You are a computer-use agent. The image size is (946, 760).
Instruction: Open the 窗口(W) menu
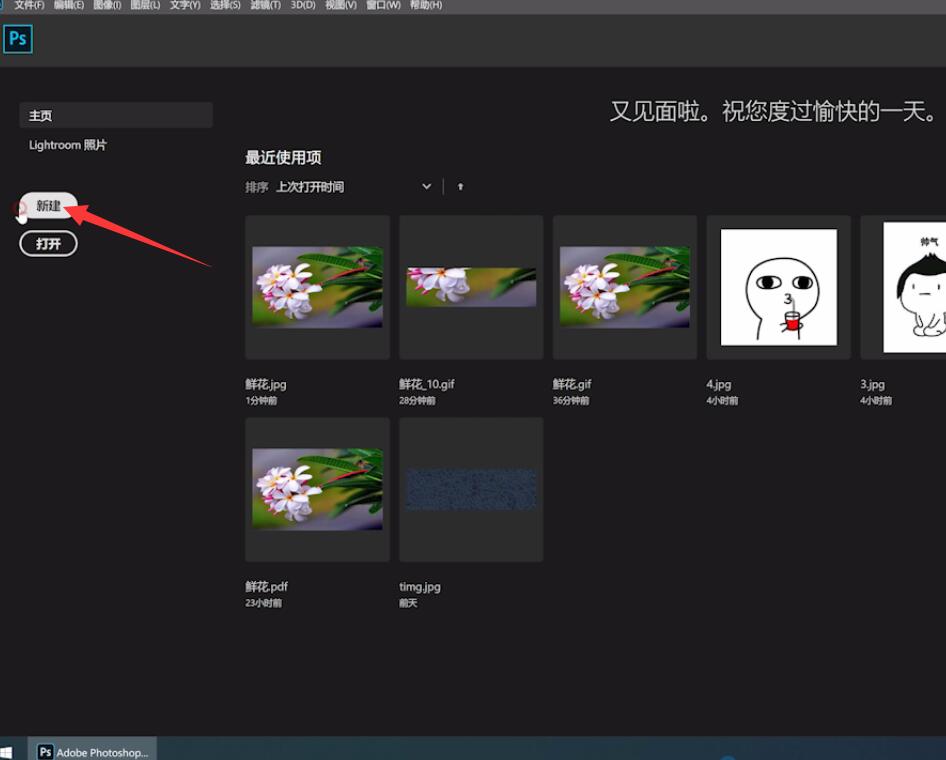tap(383, 5)
